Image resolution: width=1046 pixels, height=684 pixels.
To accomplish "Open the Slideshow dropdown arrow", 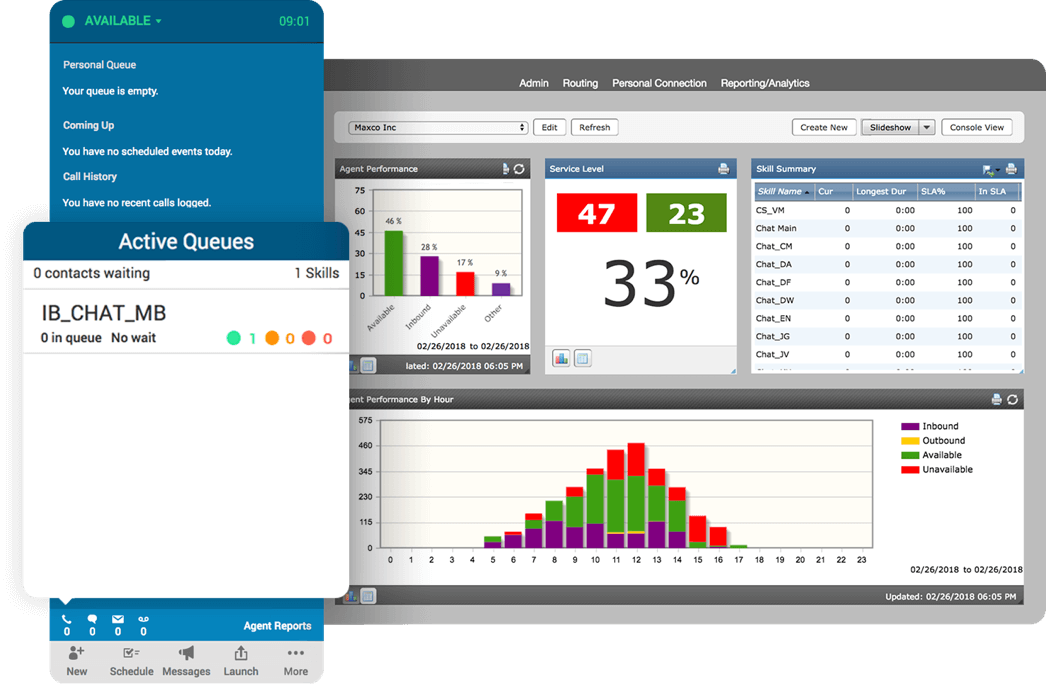I will click(x=927, y=128).
